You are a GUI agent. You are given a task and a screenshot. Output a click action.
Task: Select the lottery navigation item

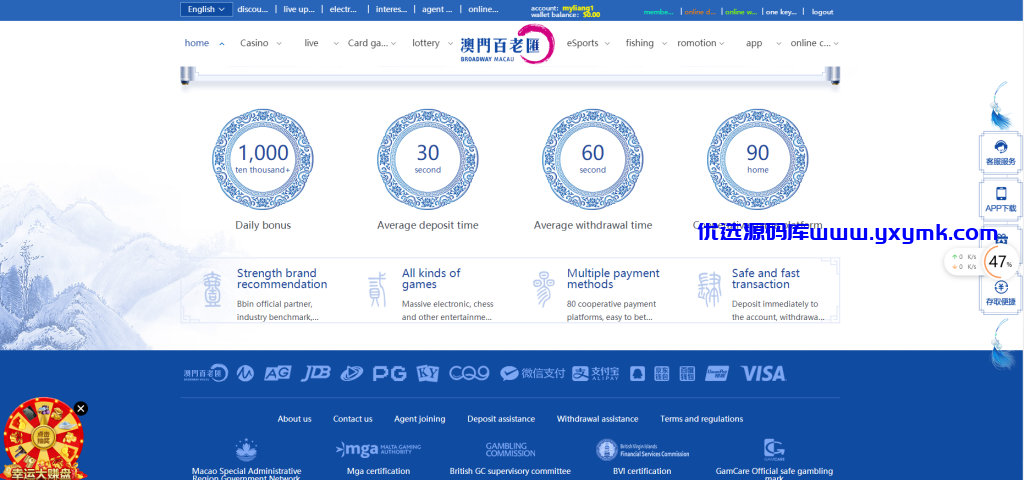tap(426, 43)
